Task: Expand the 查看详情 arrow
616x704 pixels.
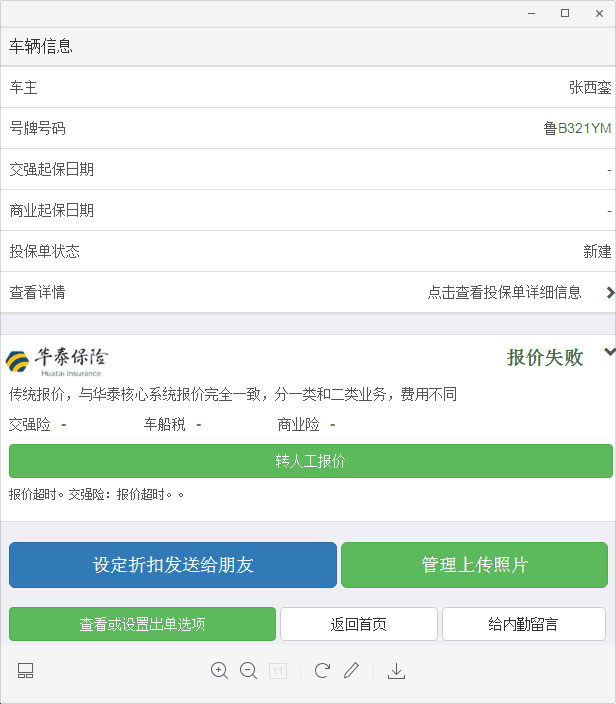Action: pos(609,292)
